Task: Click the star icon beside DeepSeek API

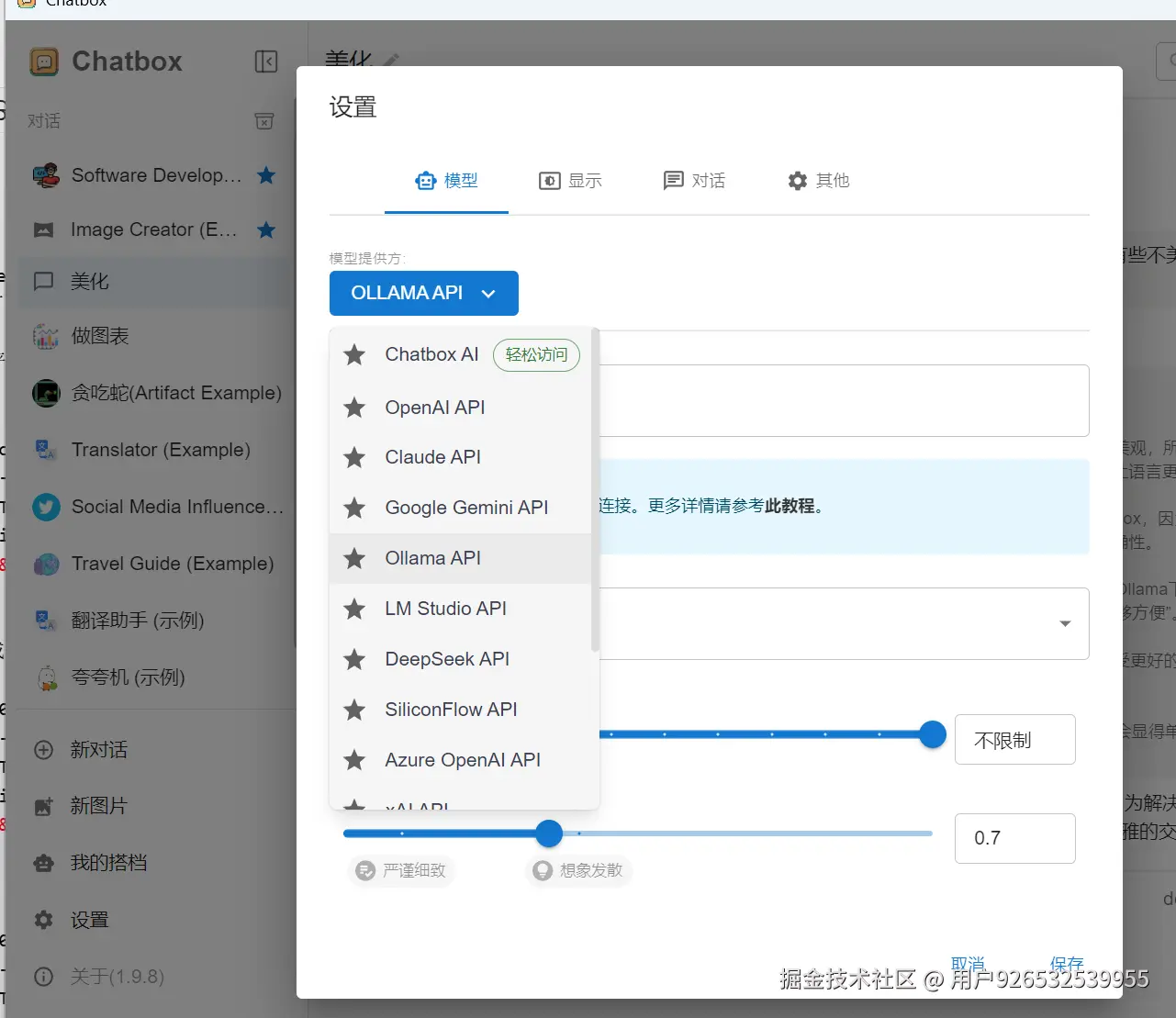Action: point(354,659)
